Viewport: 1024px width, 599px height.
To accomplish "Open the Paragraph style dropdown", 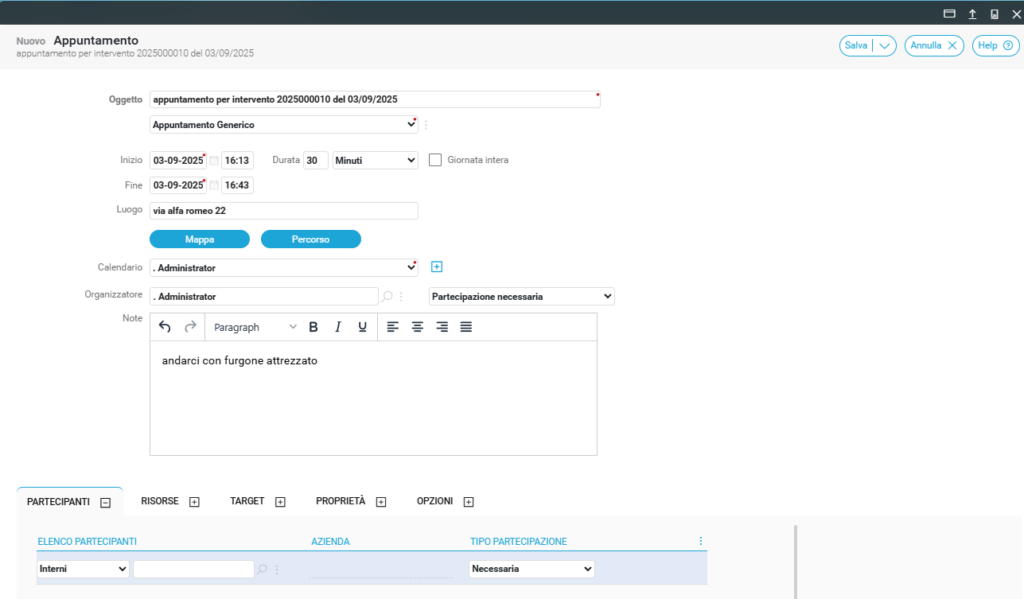I will (255, 327).
